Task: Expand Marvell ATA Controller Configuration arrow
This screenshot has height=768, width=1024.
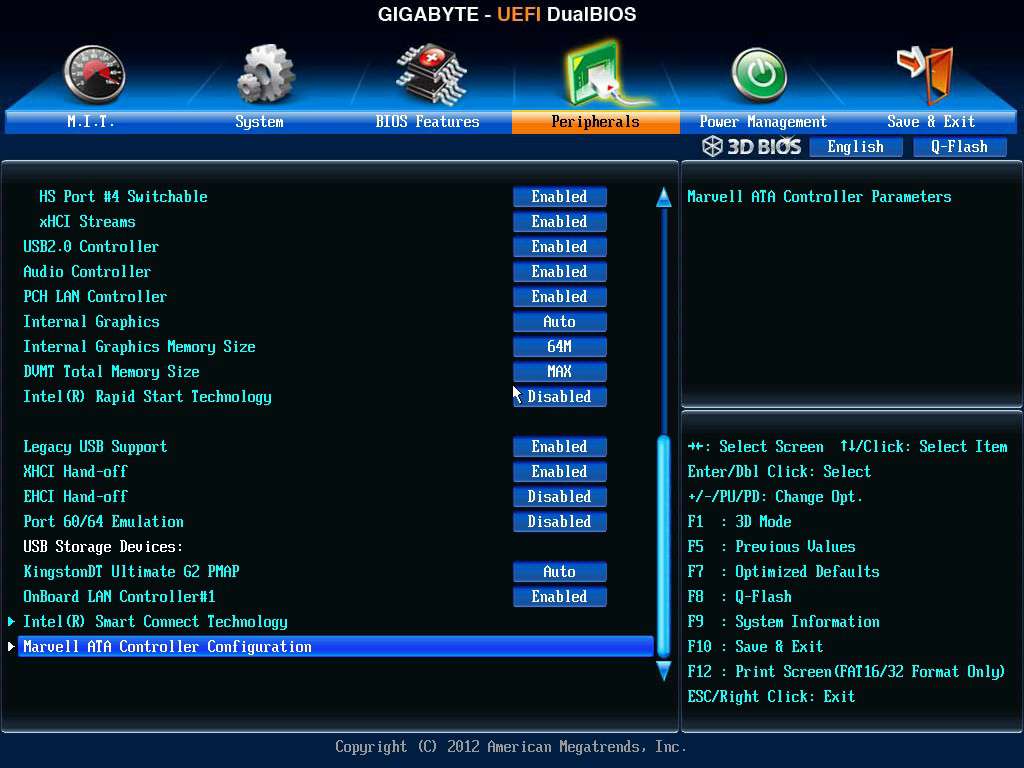Action: point(11,647)
